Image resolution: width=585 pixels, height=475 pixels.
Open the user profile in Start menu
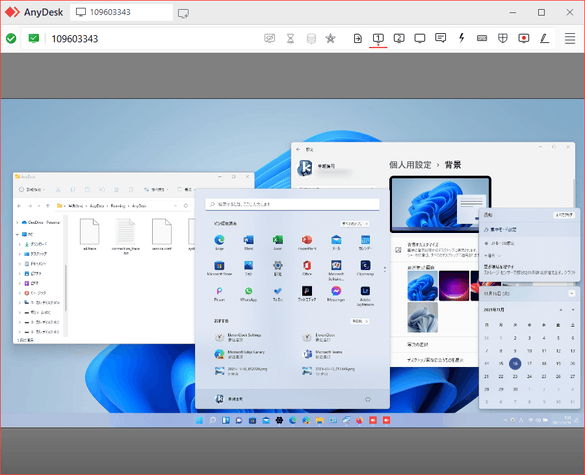pos(229,399)
